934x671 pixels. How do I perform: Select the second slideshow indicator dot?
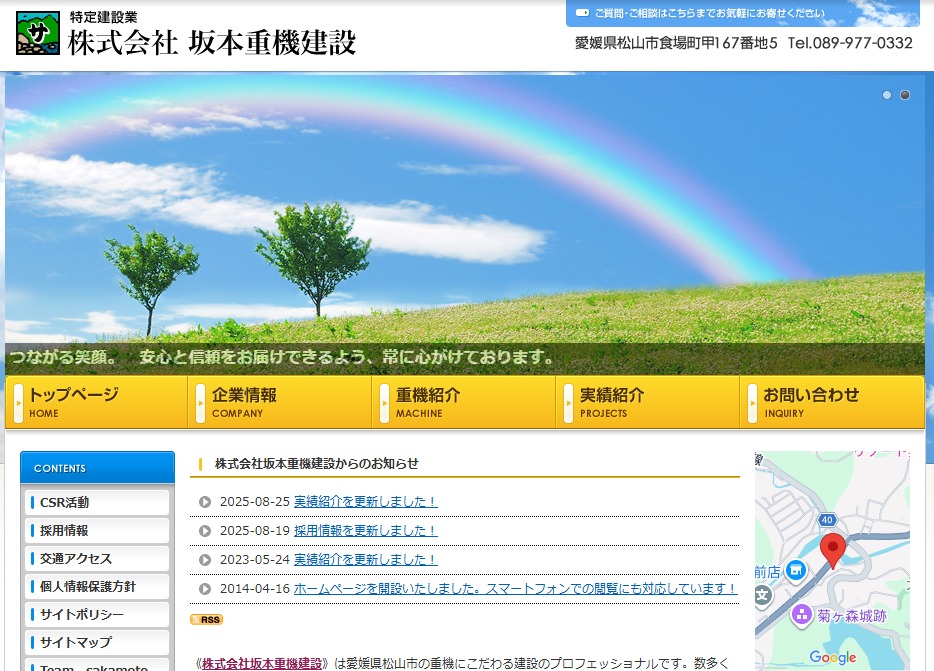pos(905,95)
